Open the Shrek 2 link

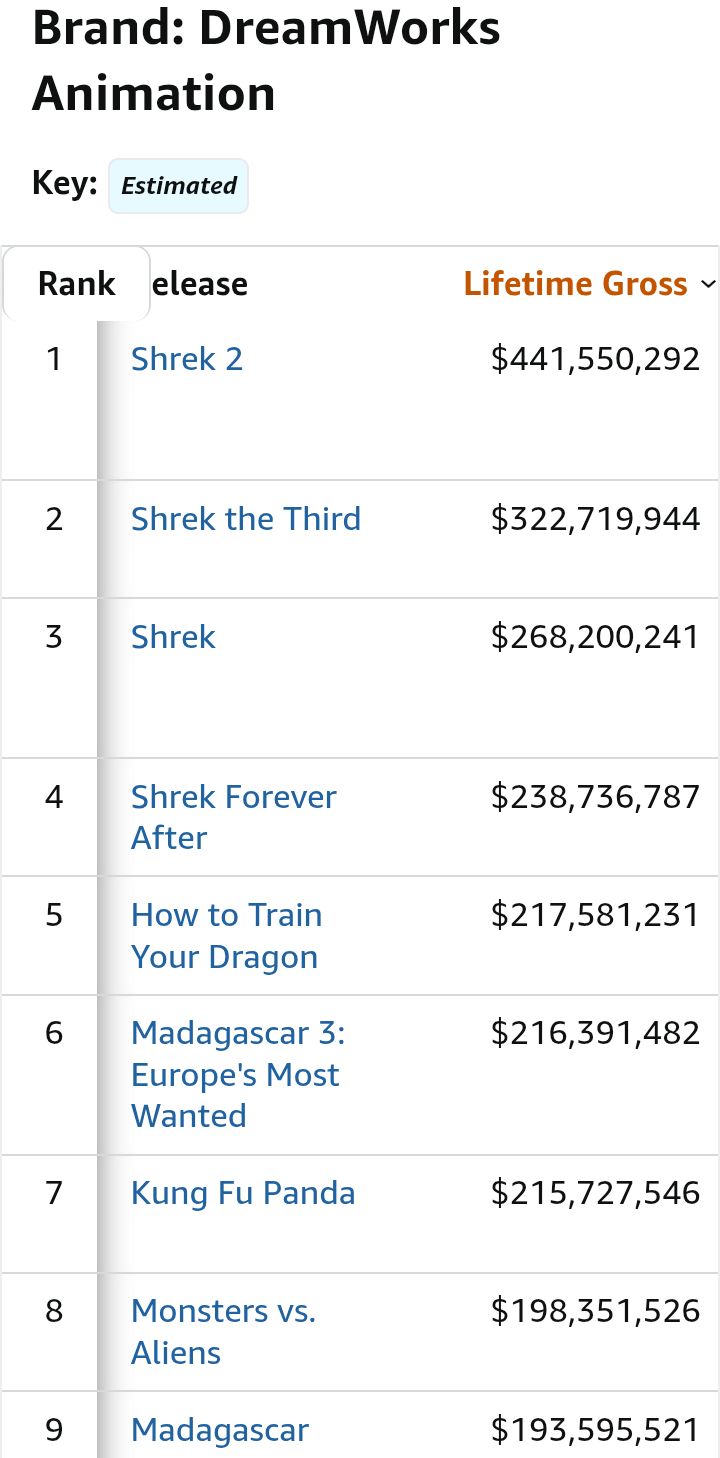click(x=187, y=359)
